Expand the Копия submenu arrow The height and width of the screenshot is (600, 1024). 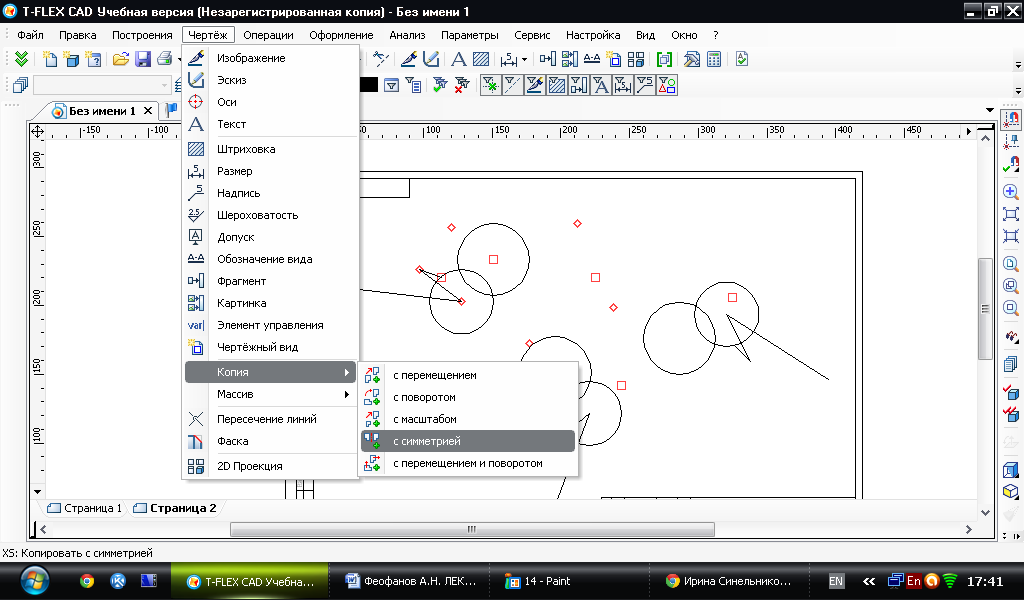coord(347,372)
